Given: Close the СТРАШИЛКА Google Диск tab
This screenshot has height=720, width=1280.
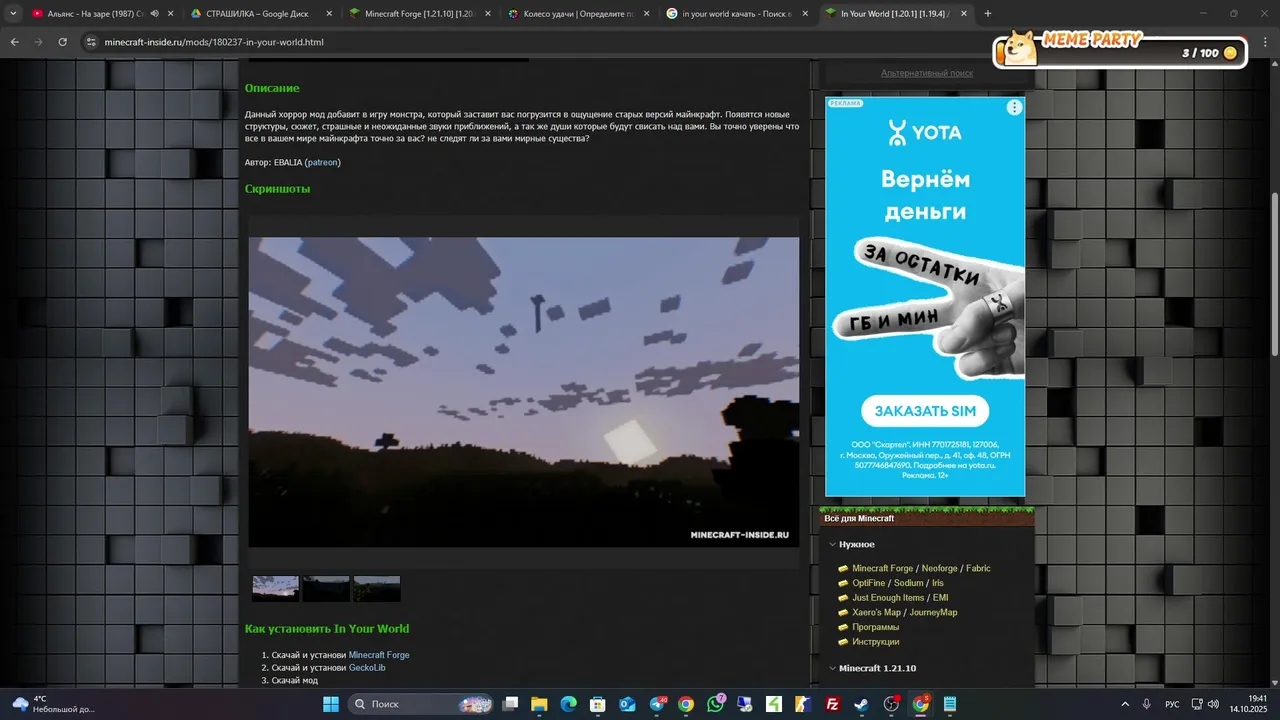Looking at the screenshot, I should coord(330,14).
